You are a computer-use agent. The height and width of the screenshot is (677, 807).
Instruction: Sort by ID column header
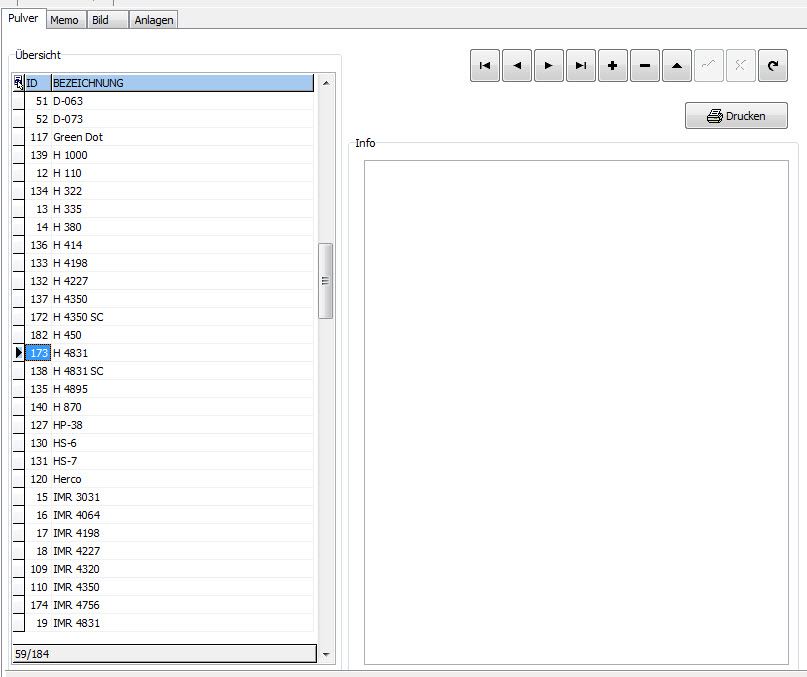(x=38, y=83)
